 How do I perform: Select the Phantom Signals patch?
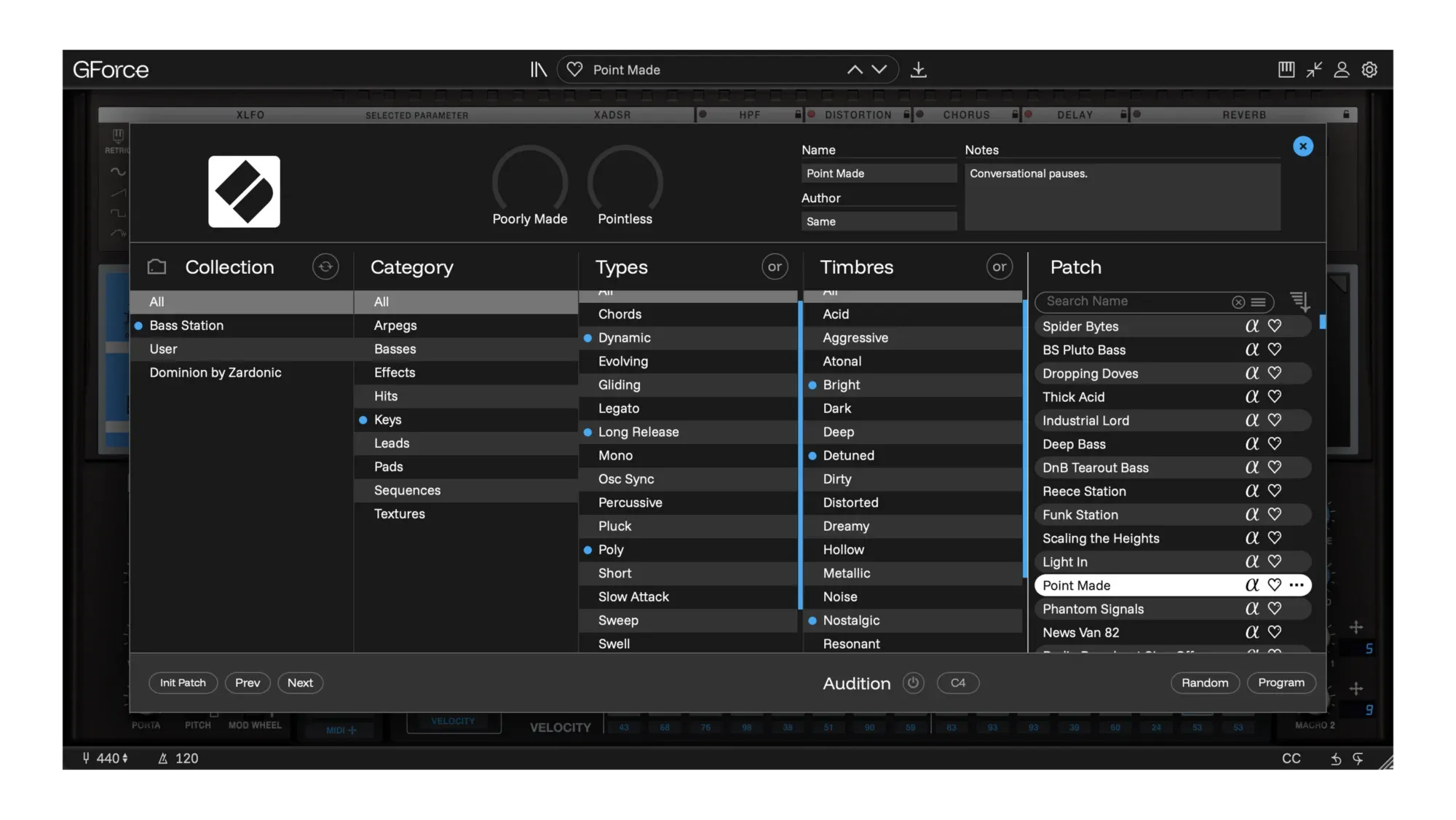[1172, 609]
